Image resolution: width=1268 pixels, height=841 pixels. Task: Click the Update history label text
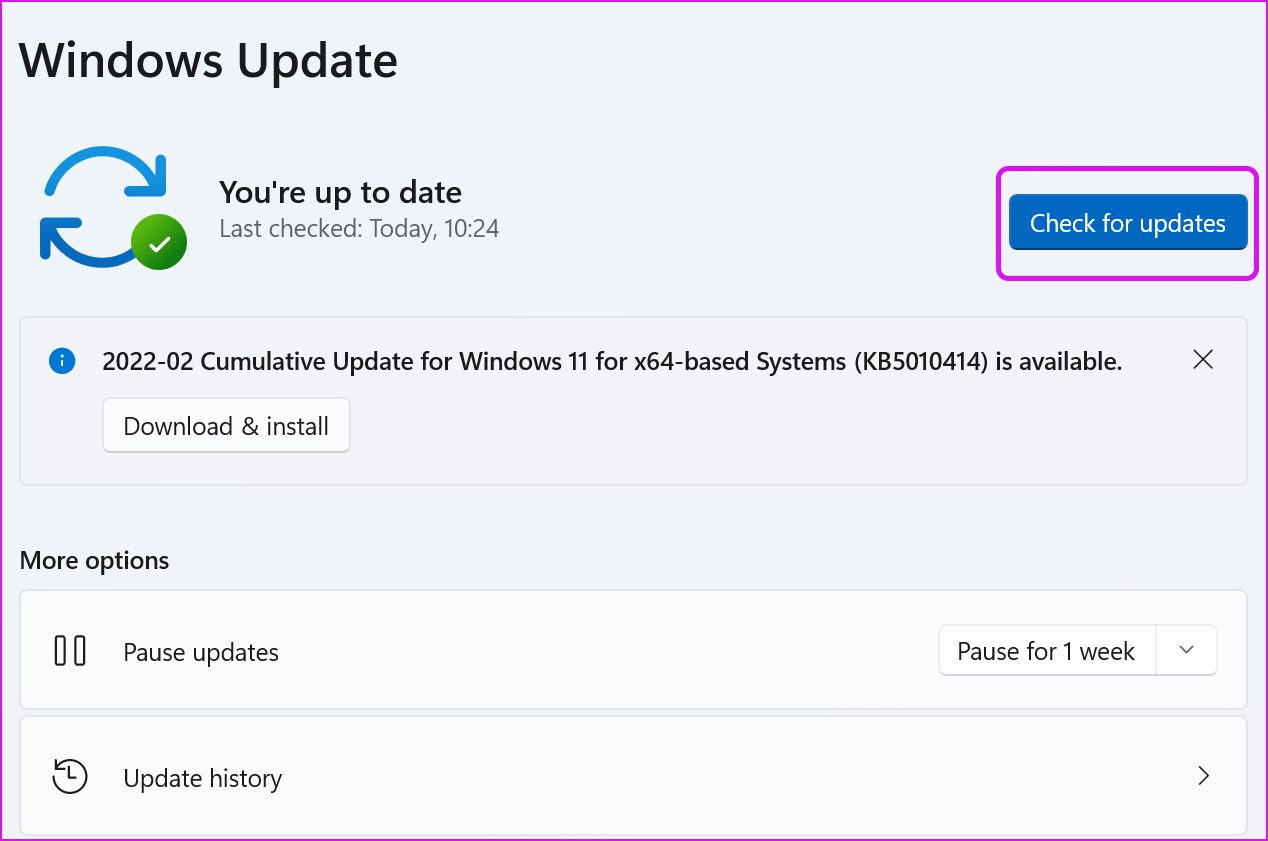pyautogui.click(x=202, y=776)
